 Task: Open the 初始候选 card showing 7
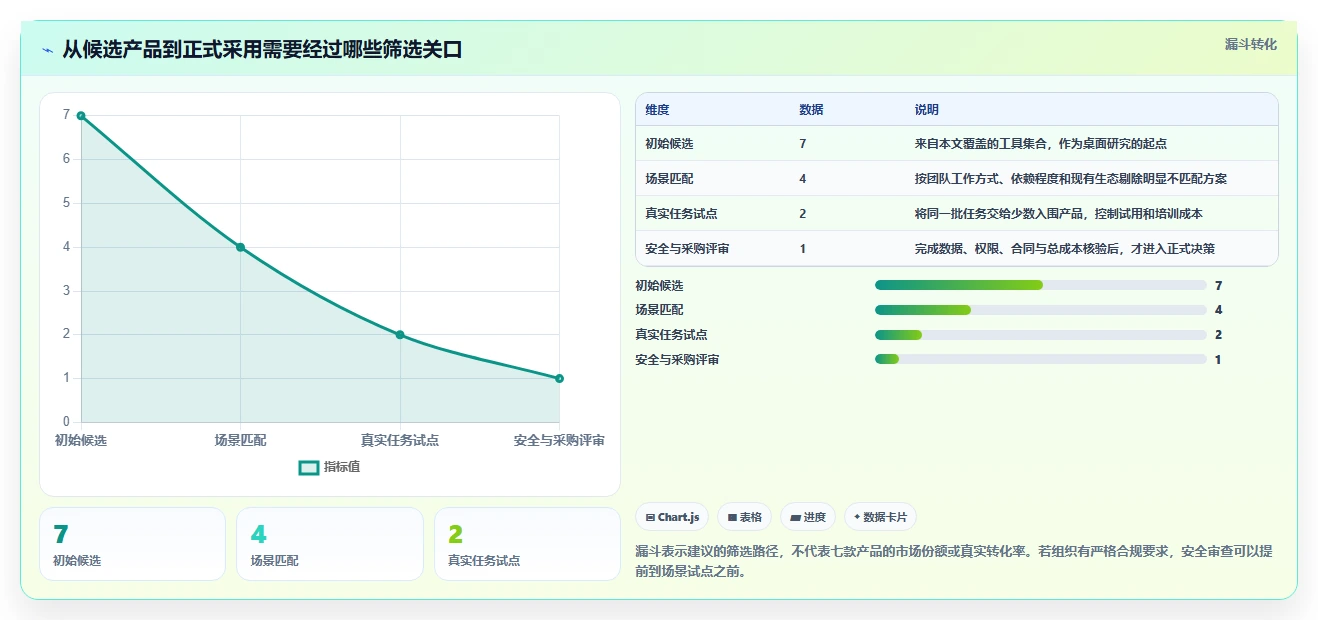pyautogui.click(x=132, y=544)
